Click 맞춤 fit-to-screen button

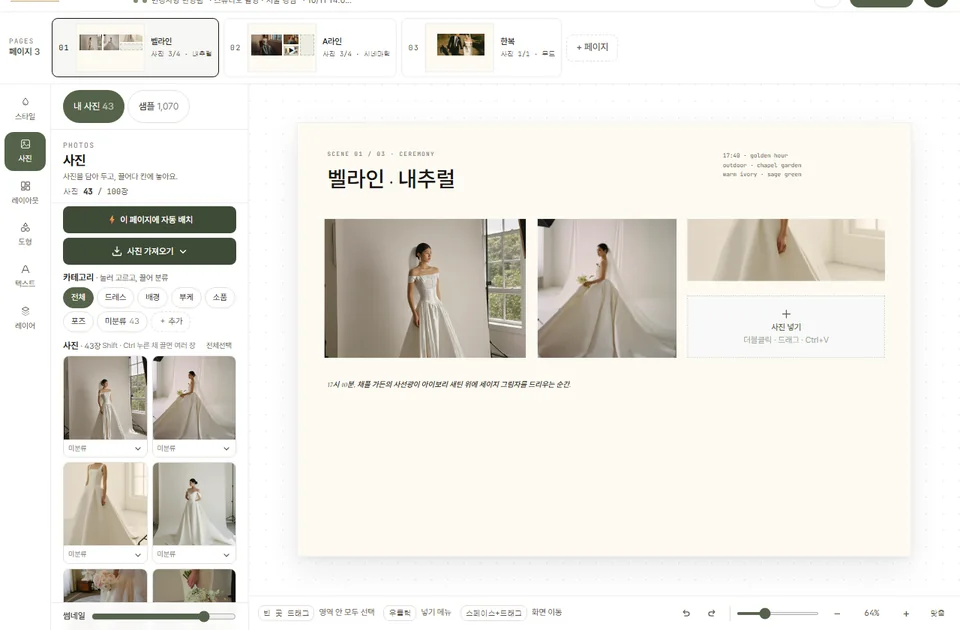pos(937,613)
